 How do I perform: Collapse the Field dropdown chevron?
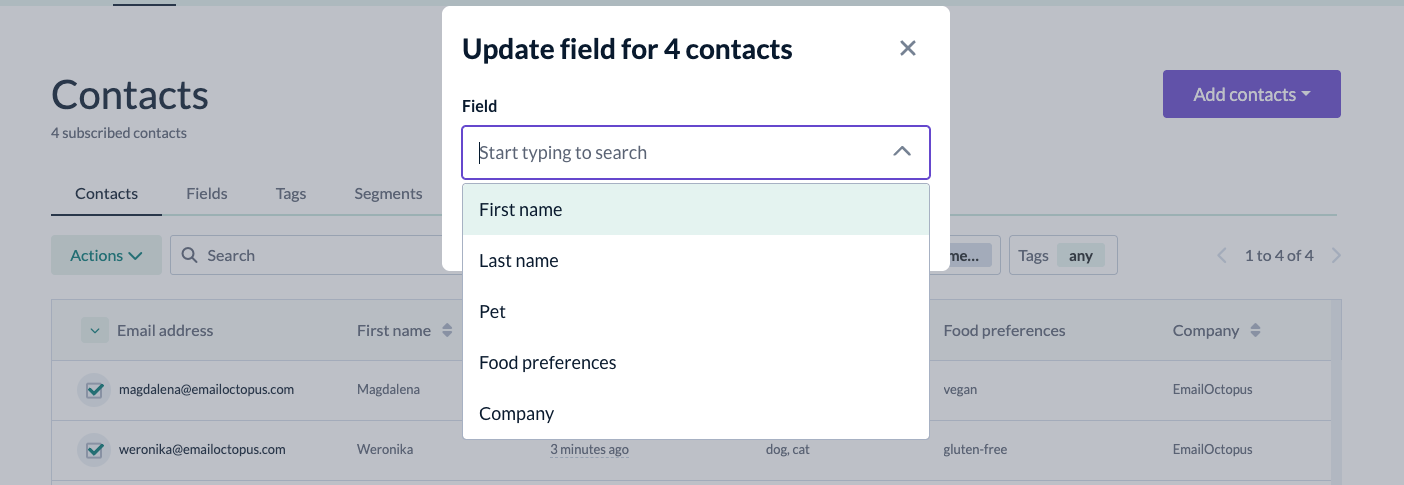pos(902,152)
